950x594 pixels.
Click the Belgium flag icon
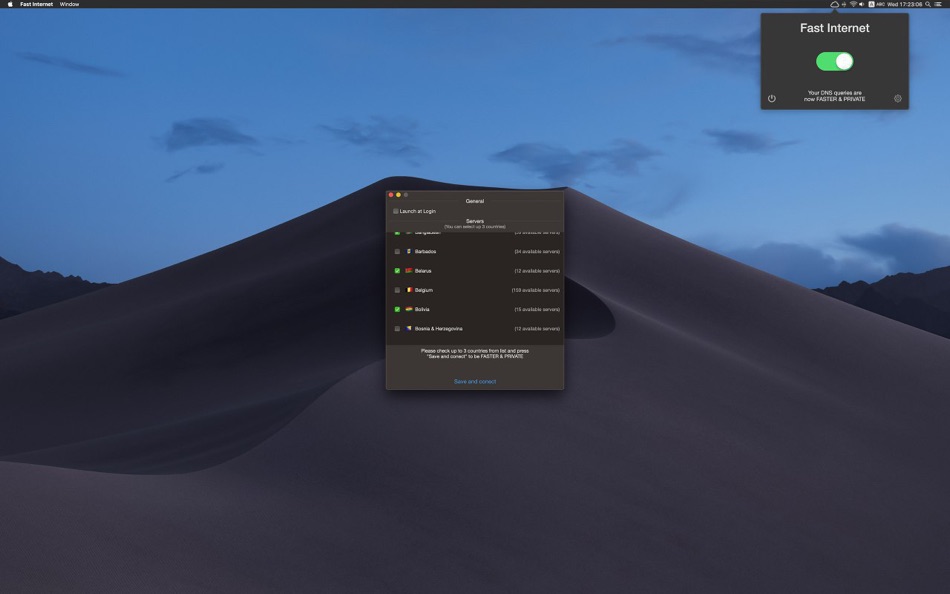coord(409,290)
